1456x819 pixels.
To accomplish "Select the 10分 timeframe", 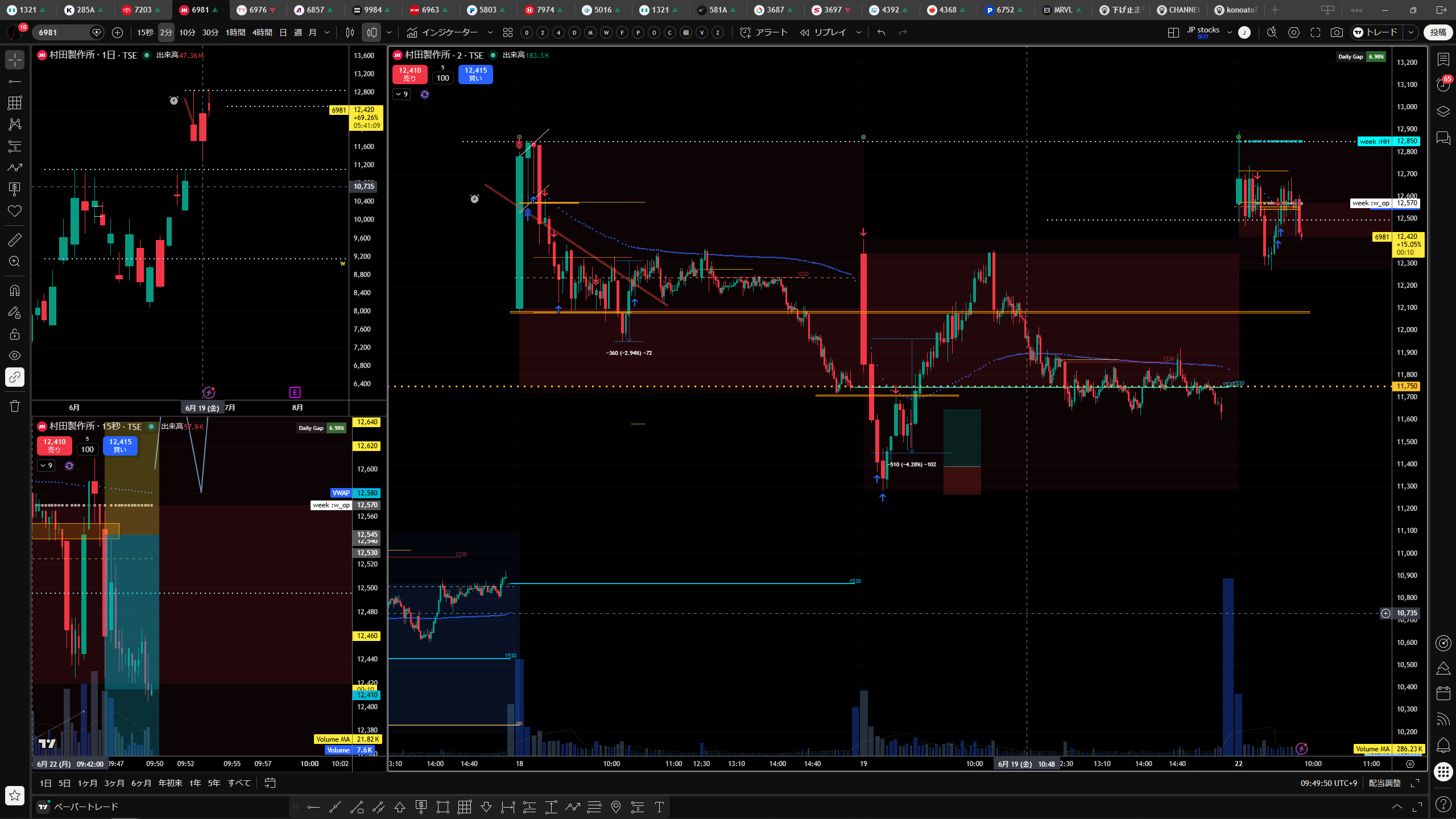I will [187, 32].
